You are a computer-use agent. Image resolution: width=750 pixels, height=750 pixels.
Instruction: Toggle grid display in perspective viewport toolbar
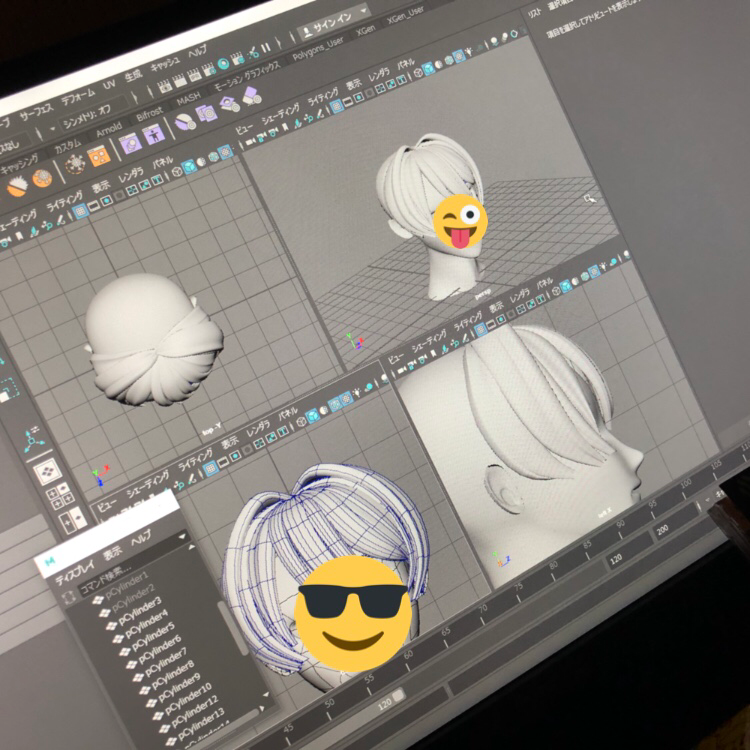click(x=337, y=105)
